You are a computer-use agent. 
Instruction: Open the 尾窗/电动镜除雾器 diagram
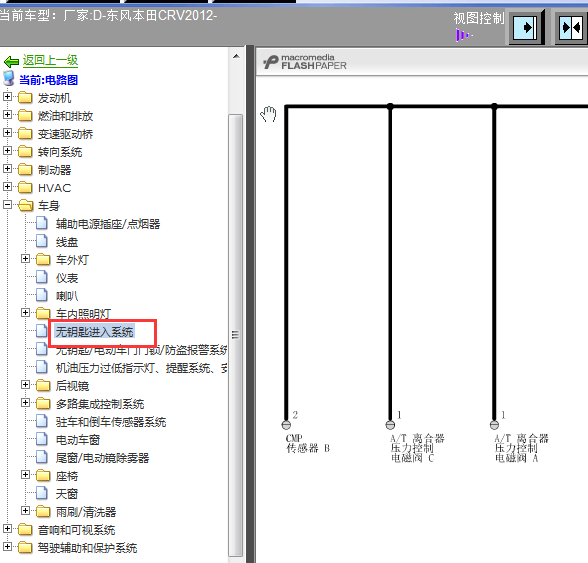tap(102, 458)
